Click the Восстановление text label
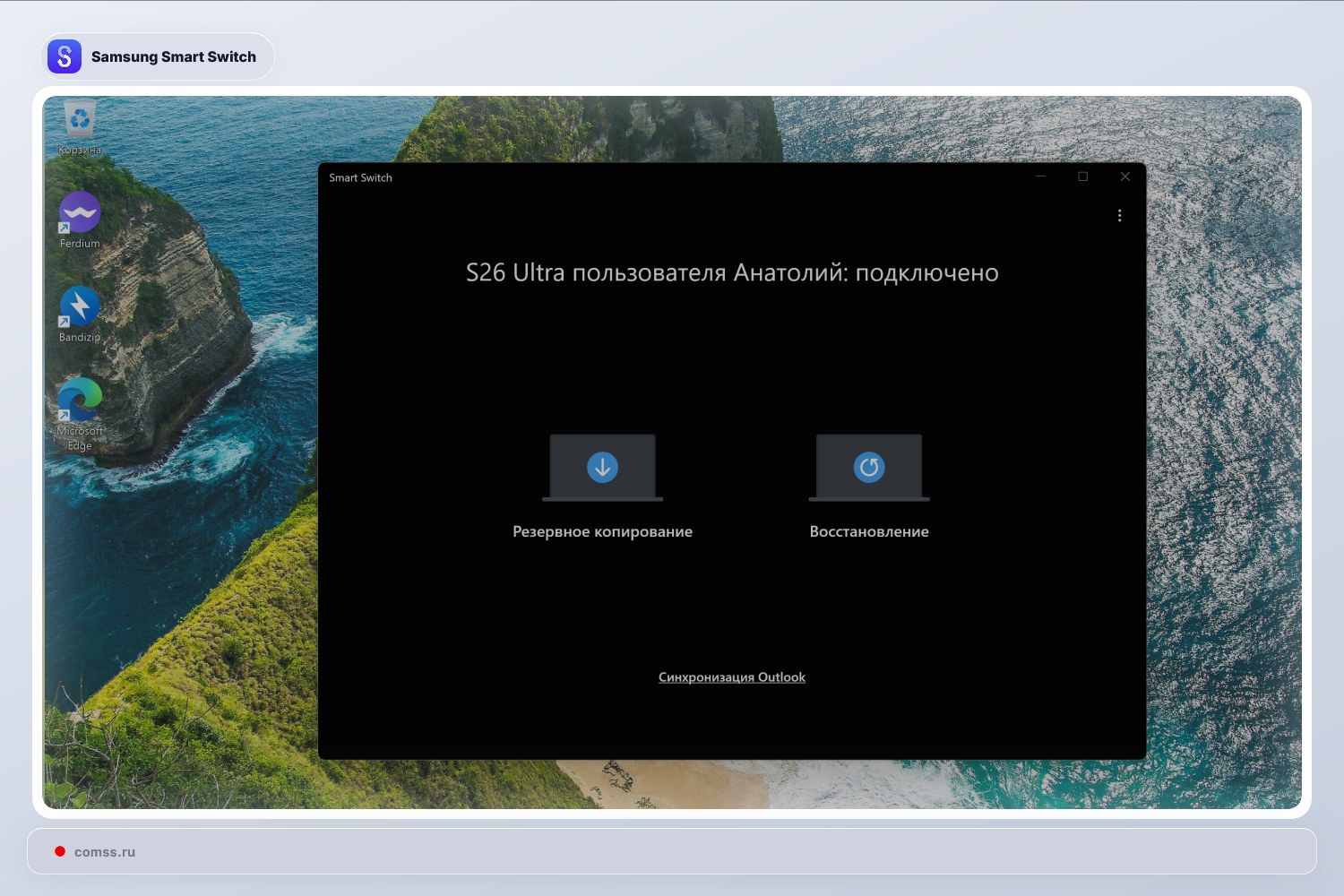Screen dimensions: 1344x896 tap(868, 531)
